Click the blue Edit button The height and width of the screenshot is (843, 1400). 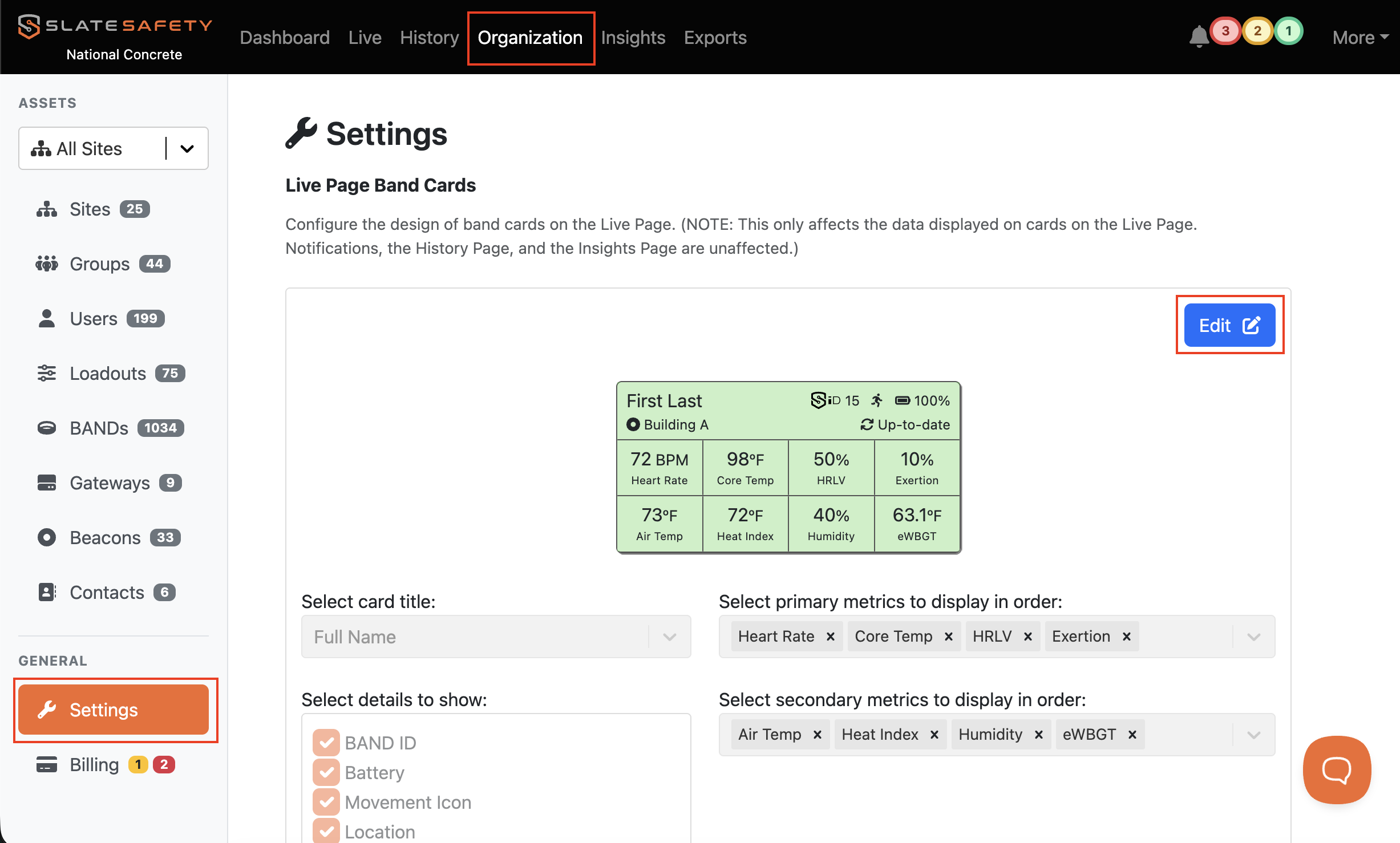[1229, 325]
